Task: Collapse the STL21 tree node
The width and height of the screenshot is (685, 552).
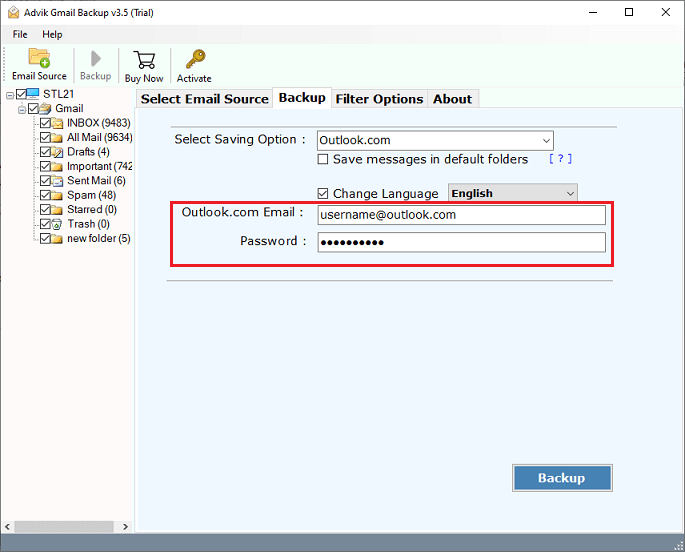Action: [10, 95]
